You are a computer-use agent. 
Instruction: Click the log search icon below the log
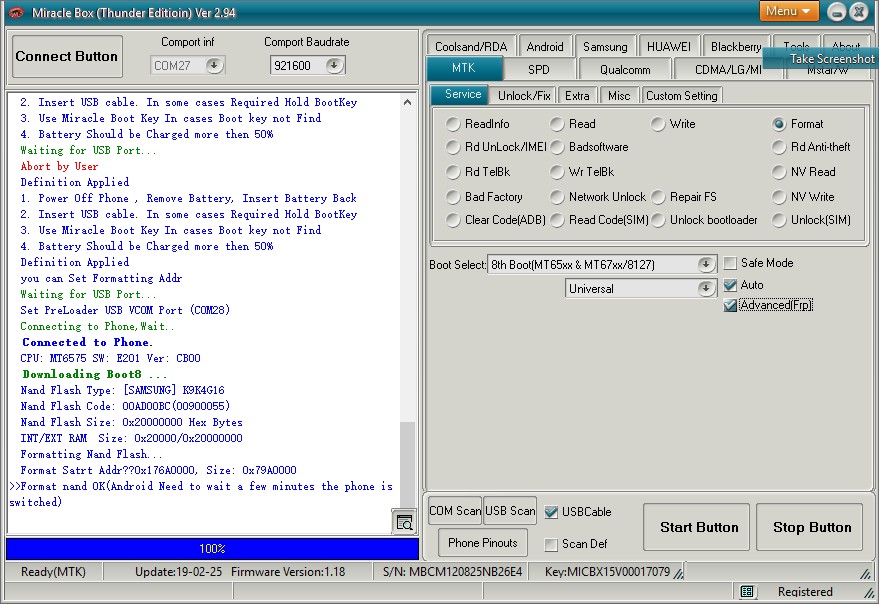[404, 522]
